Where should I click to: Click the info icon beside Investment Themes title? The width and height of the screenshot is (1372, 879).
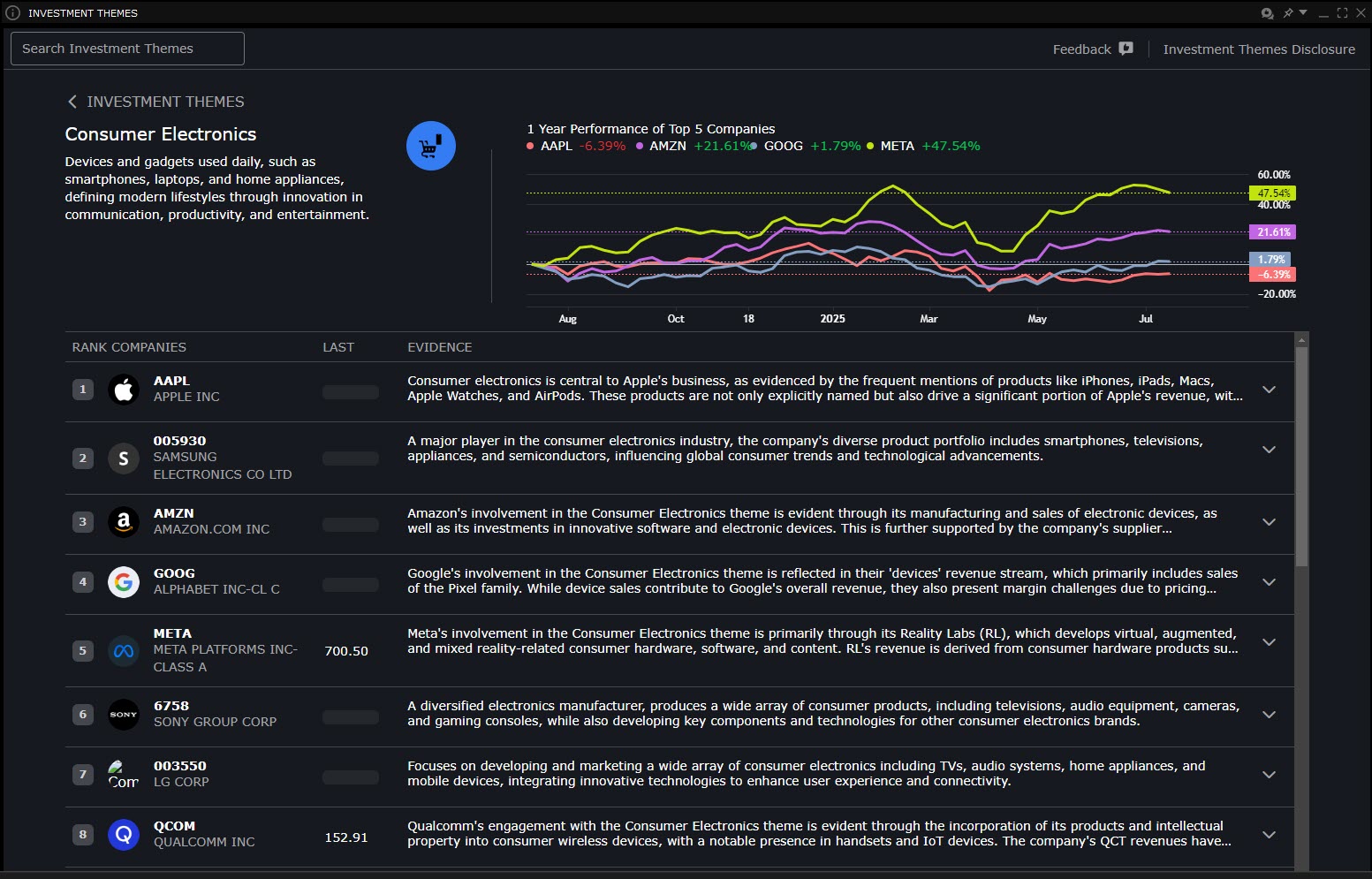pyautogui.click(x=12, y=12)
